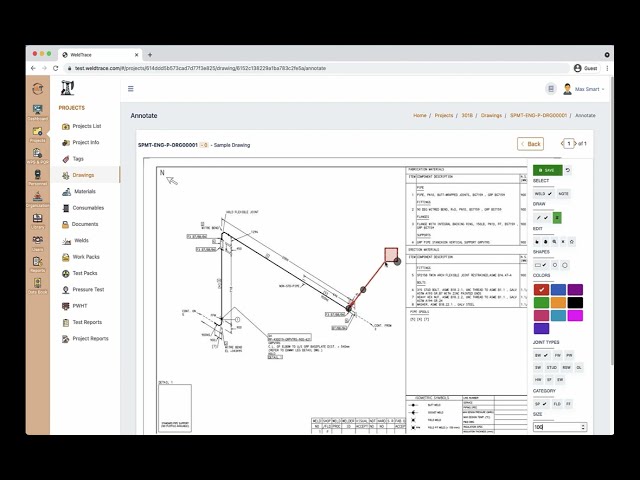Open Projects List menu item
Screen dimensions: 640x480
87,126
